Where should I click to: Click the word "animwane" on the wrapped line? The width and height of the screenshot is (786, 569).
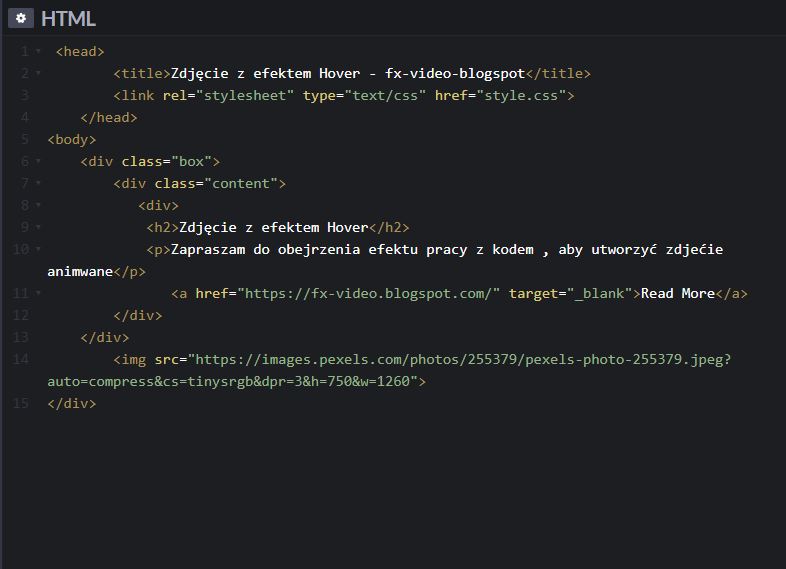80,272
